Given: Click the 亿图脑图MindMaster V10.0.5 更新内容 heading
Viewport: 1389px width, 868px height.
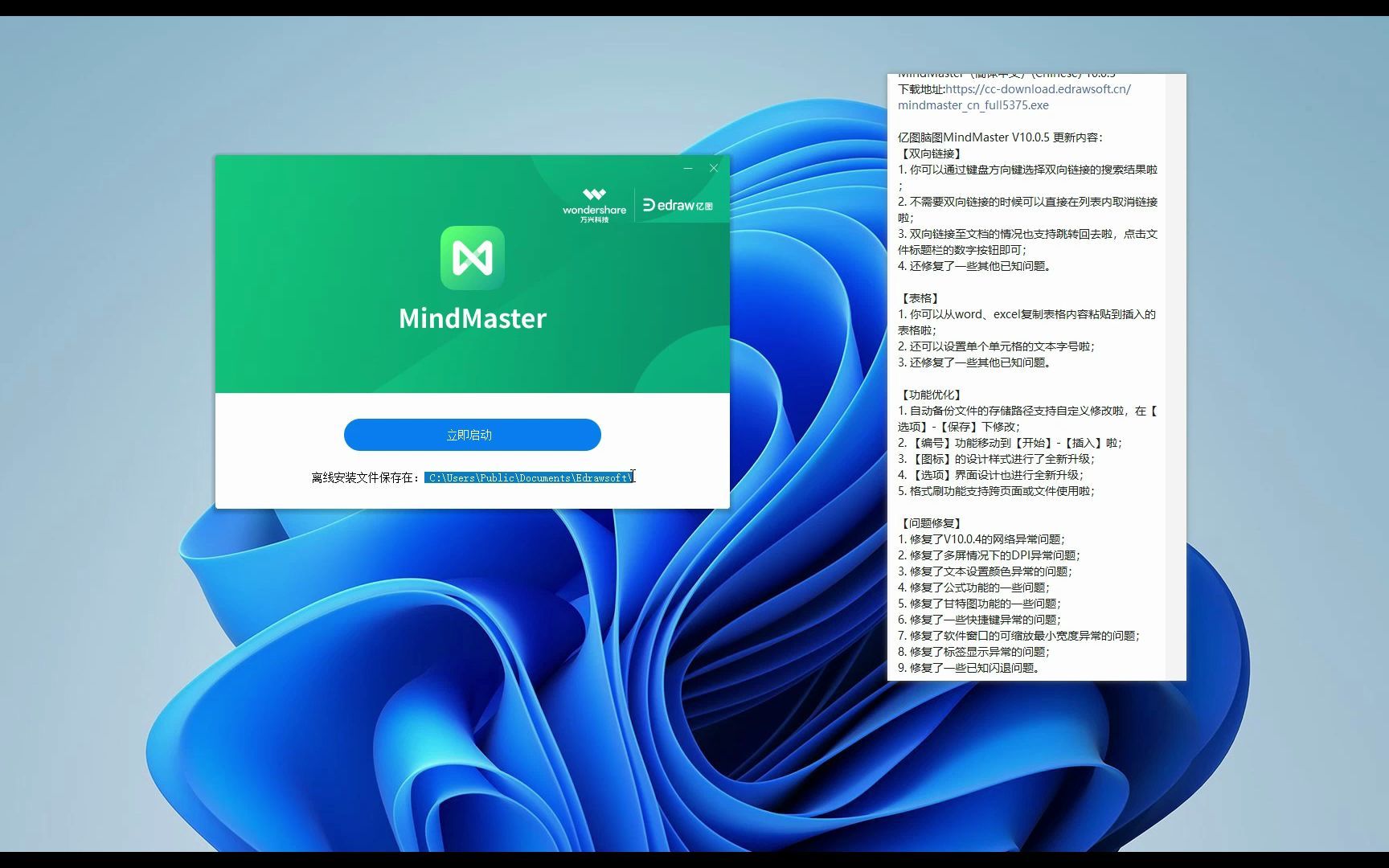Looking at the screenshot, I should point(1001,137).
